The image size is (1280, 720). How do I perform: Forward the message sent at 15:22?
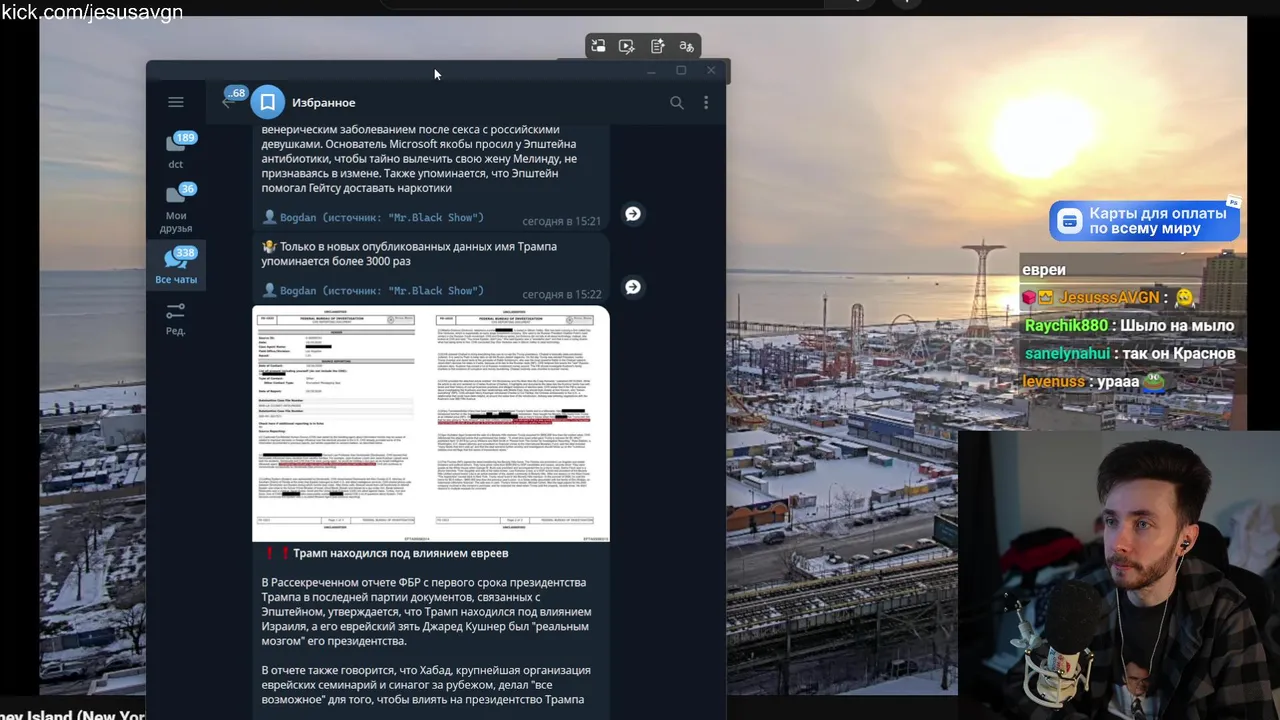click(x=633, y=287)
